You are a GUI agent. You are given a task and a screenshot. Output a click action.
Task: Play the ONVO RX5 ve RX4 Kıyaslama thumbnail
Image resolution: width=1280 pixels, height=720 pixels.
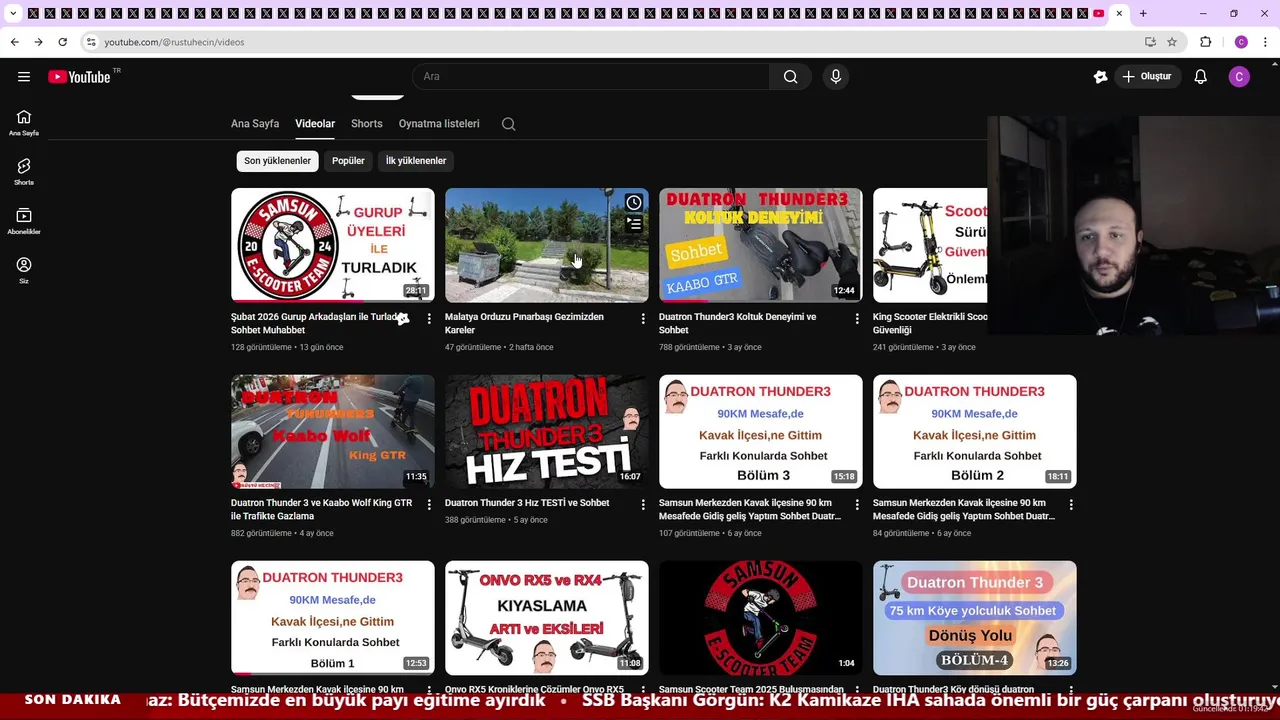click(x=547, y=617)
